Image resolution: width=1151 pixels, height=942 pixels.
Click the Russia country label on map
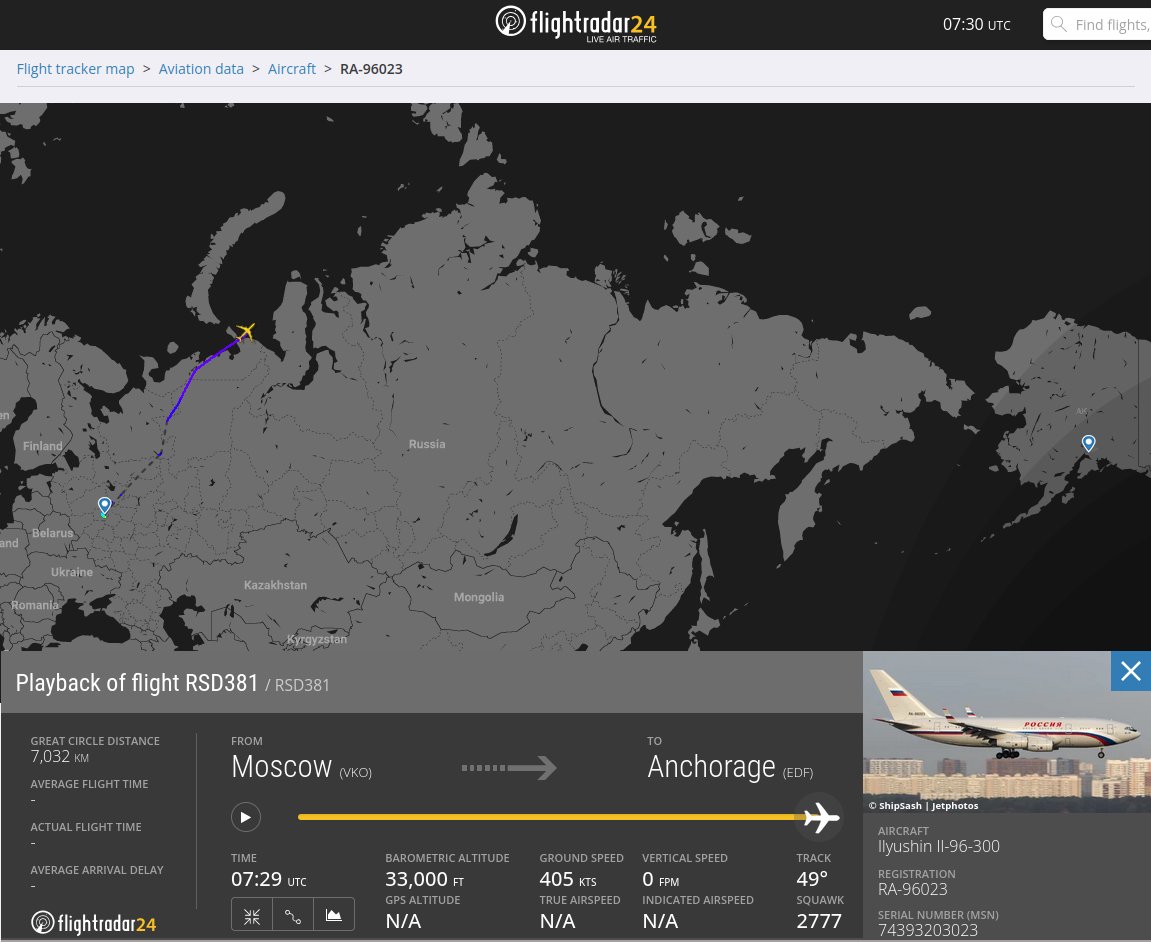tap(427, 444)
